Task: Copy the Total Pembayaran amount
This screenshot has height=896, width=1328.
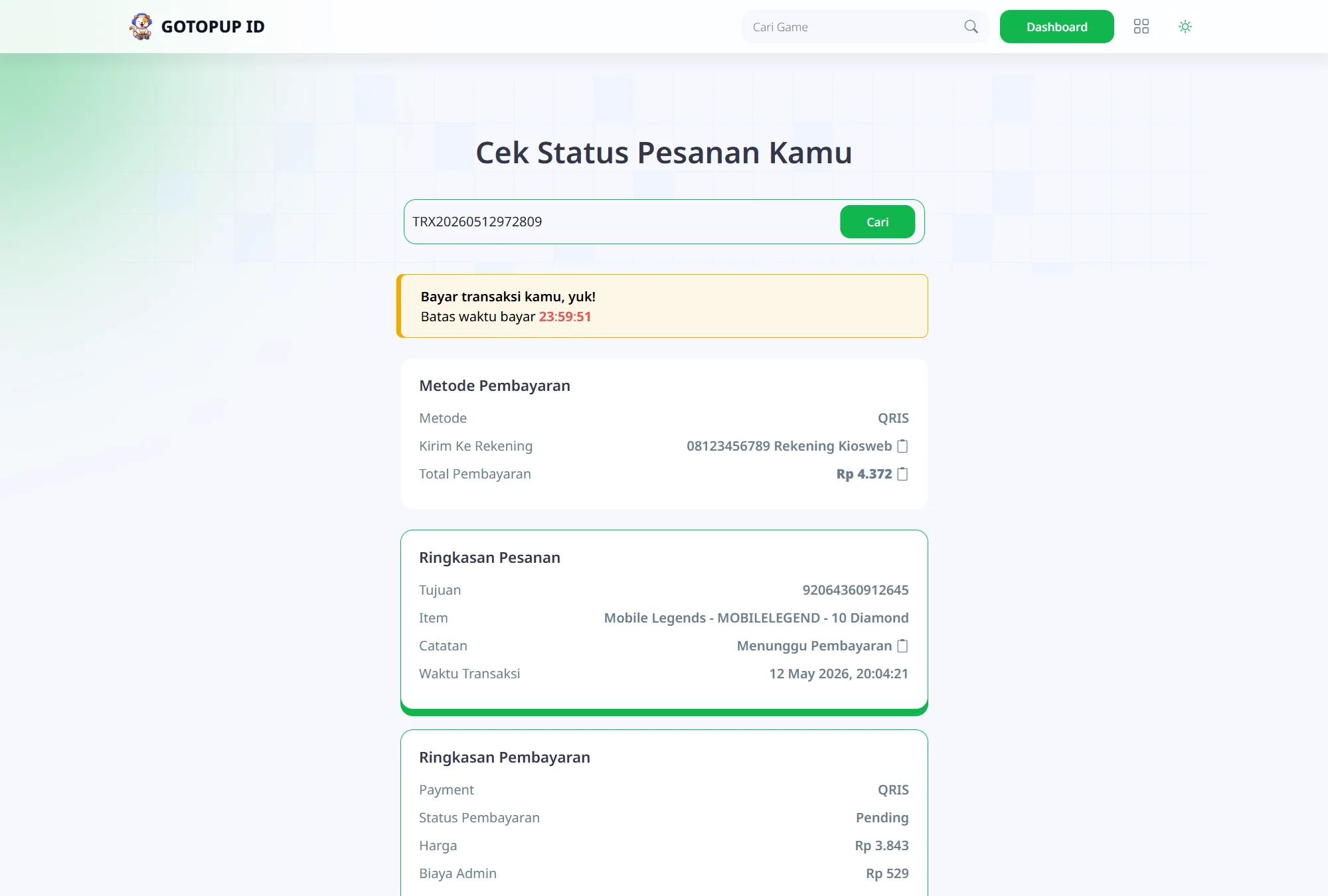Action: pyautogui.click(x=902, y=474)
